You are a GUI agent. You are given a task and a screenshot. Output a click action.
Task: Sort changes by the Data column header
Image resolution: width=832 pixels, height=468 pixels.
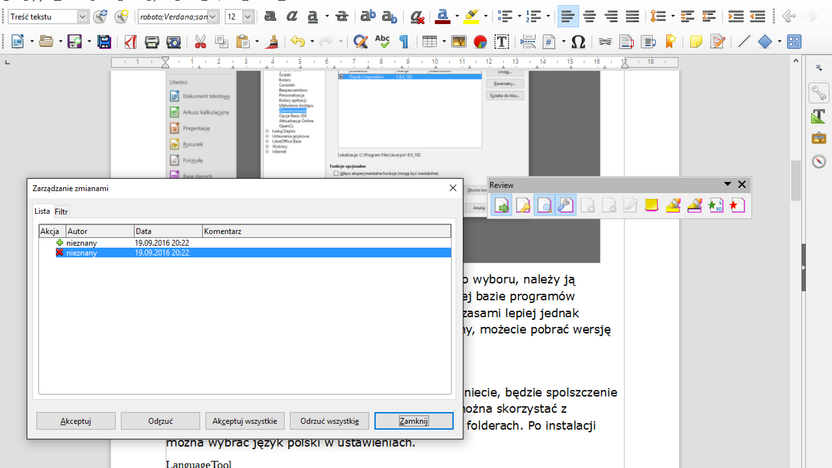168,231
